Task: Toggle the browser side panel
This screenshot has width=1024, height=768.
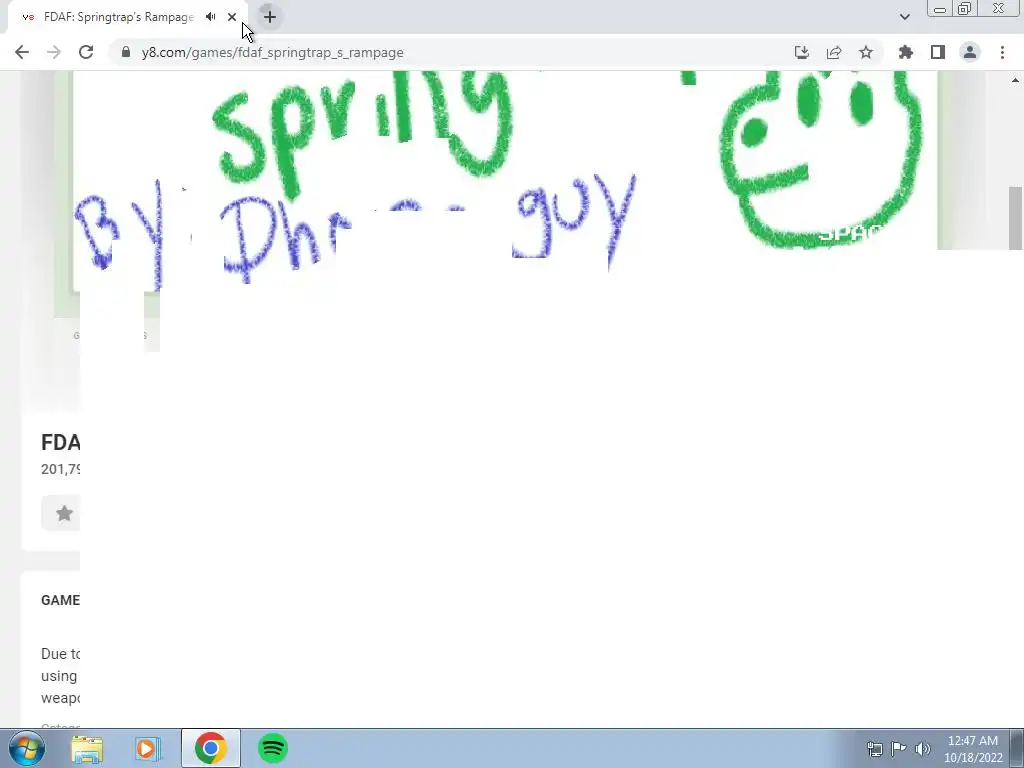Action: [x=938, y=52]
